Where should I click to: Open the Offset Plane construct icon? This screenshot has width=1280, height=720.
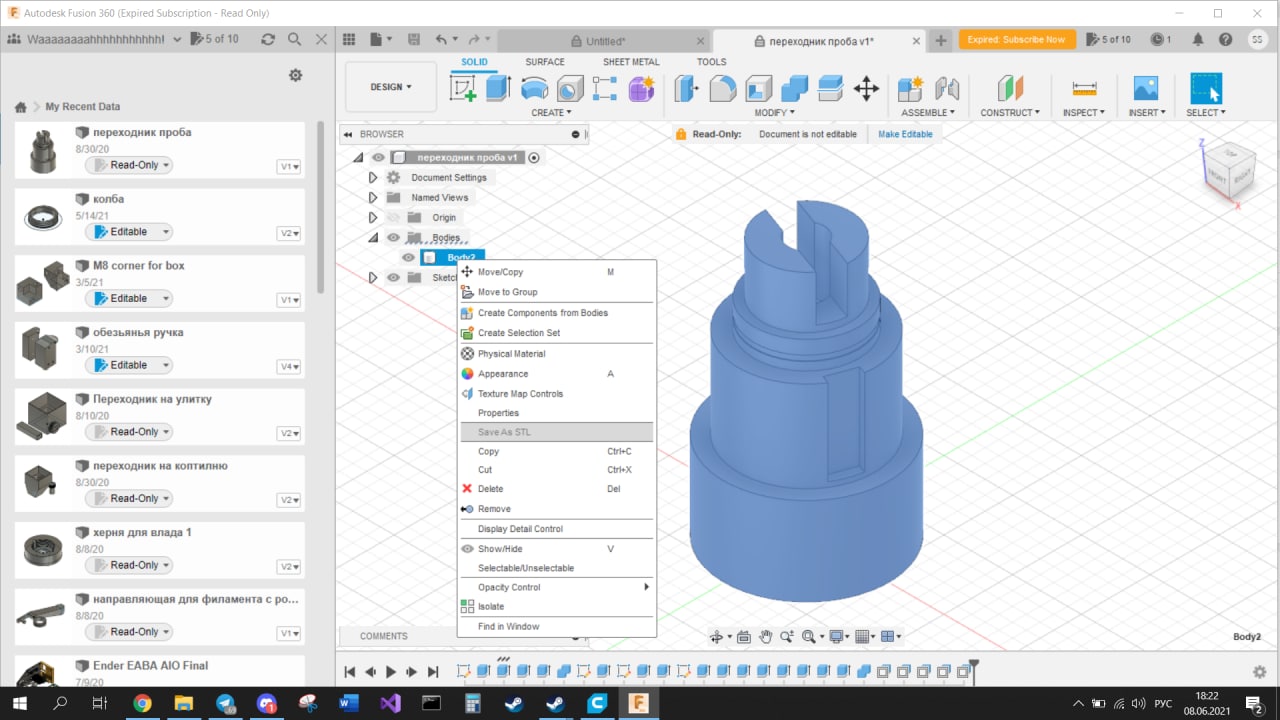tap(1010, 89)
